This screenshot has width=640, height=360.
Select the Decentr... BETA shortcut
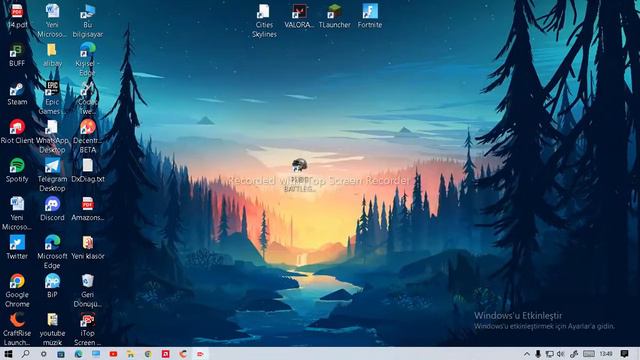[87, 137]
